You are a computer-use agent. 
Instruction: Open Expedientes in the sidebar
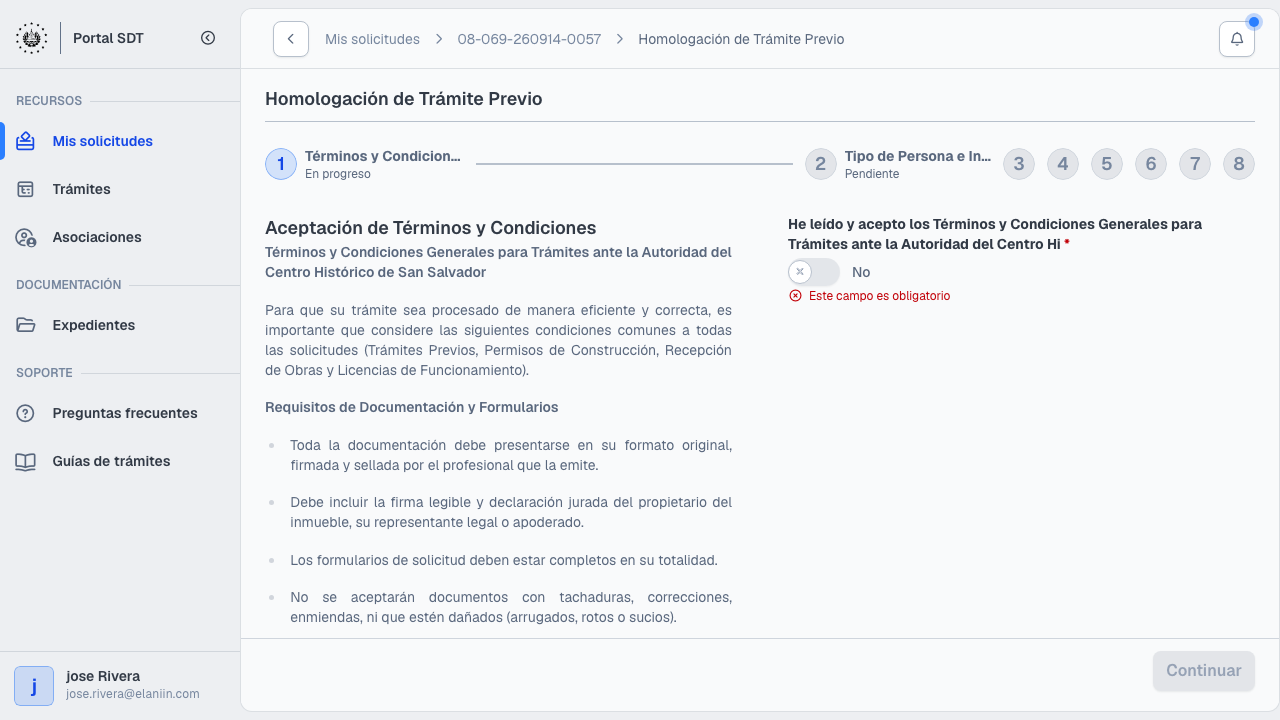point(120,325)
